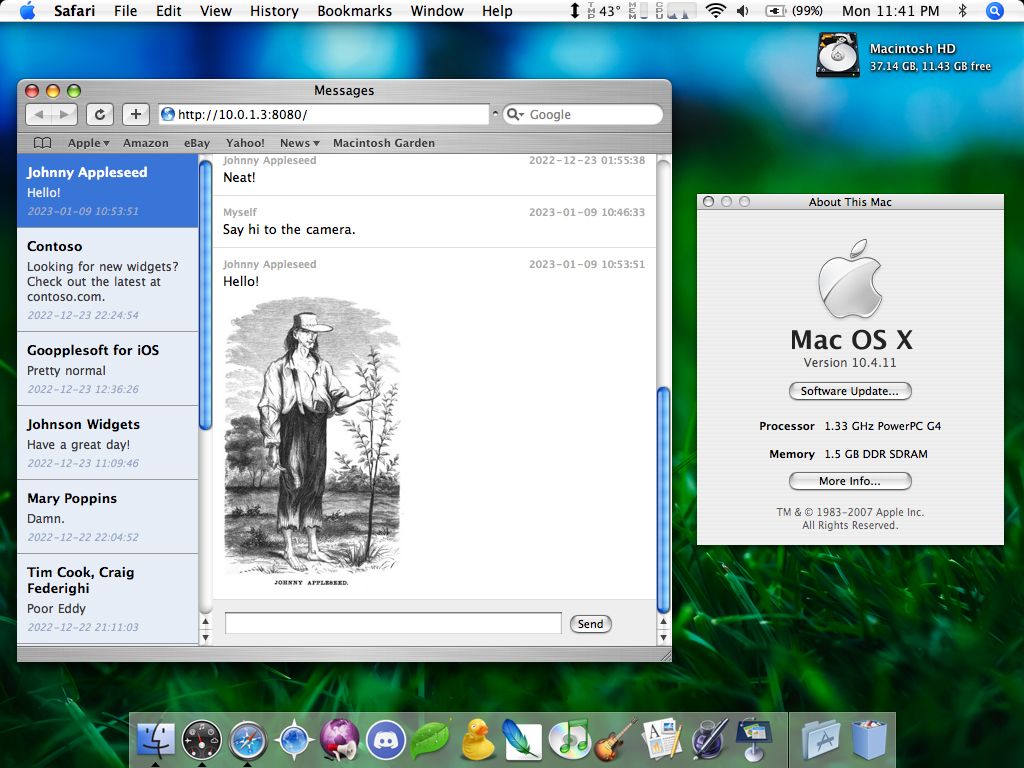Image resolution: width=1024 pixels, height=768 pixels.
Task: Open the History menu
Action: coord(274,11)
